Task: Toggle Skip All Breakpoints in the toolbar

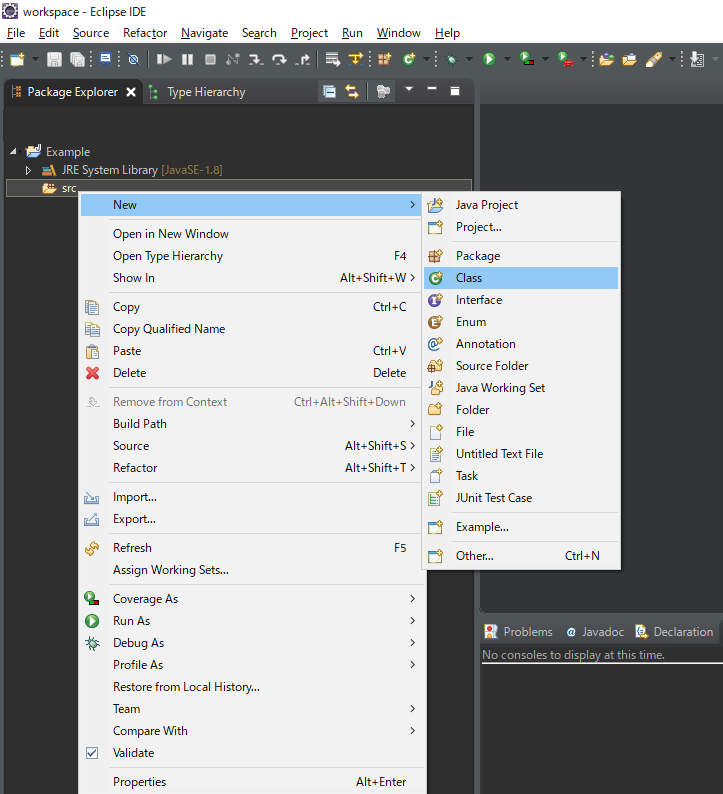Action: (134, 59)
